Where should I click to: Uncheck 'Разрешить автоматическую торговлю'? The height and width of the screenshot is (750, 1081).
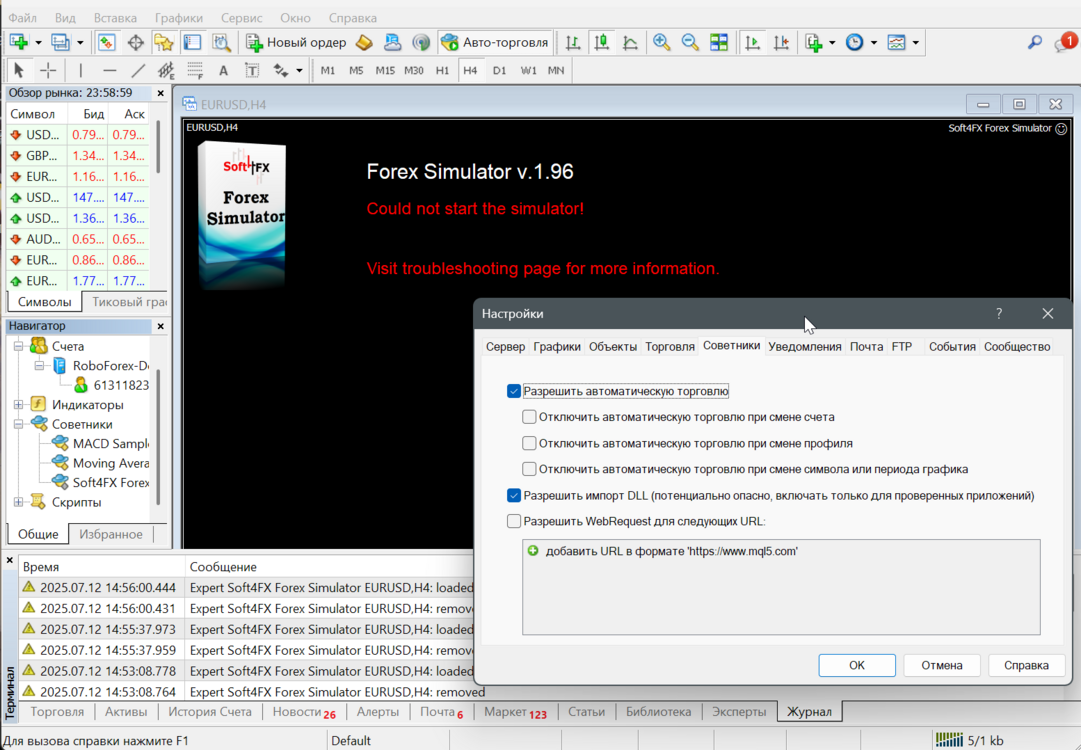click(x=514, y=392)
